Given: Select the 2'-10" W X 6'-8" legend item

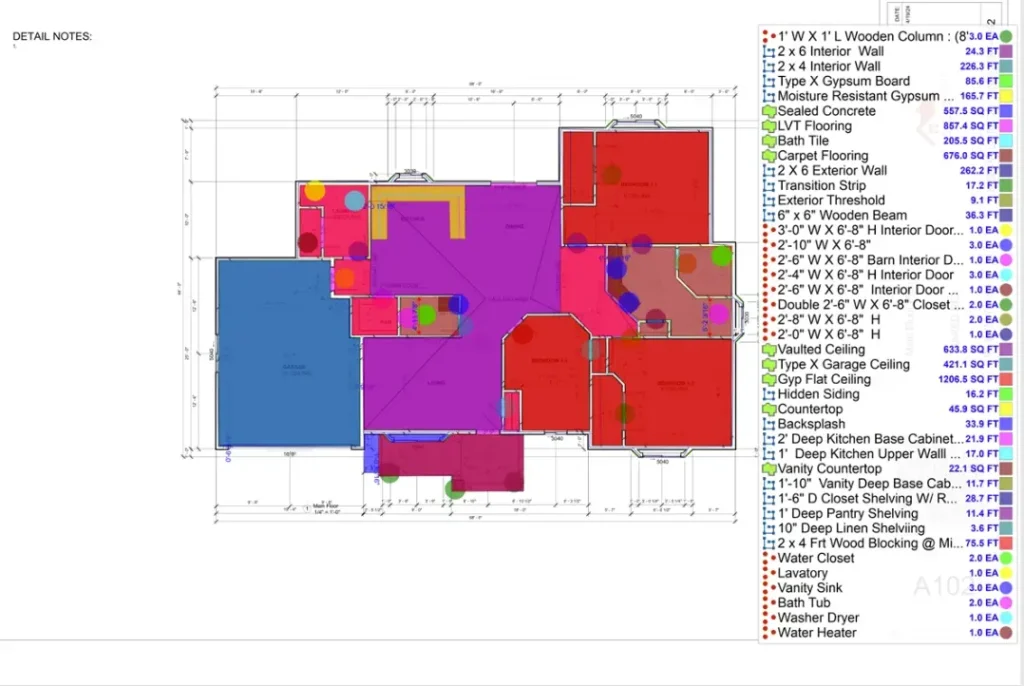Looking at the screenshot, I should point(888,245).
